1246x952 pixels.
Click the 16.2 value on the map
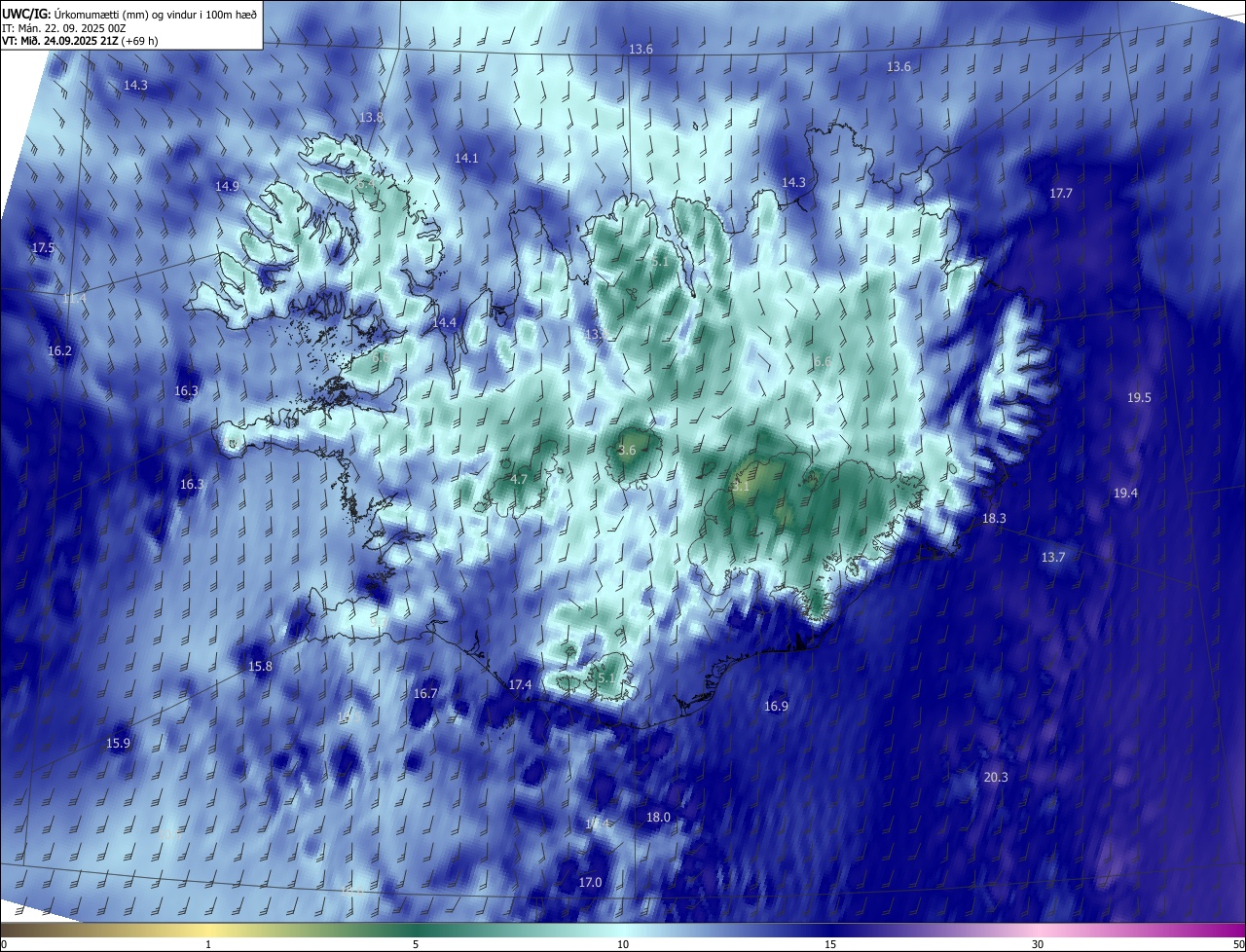[59, 350]
